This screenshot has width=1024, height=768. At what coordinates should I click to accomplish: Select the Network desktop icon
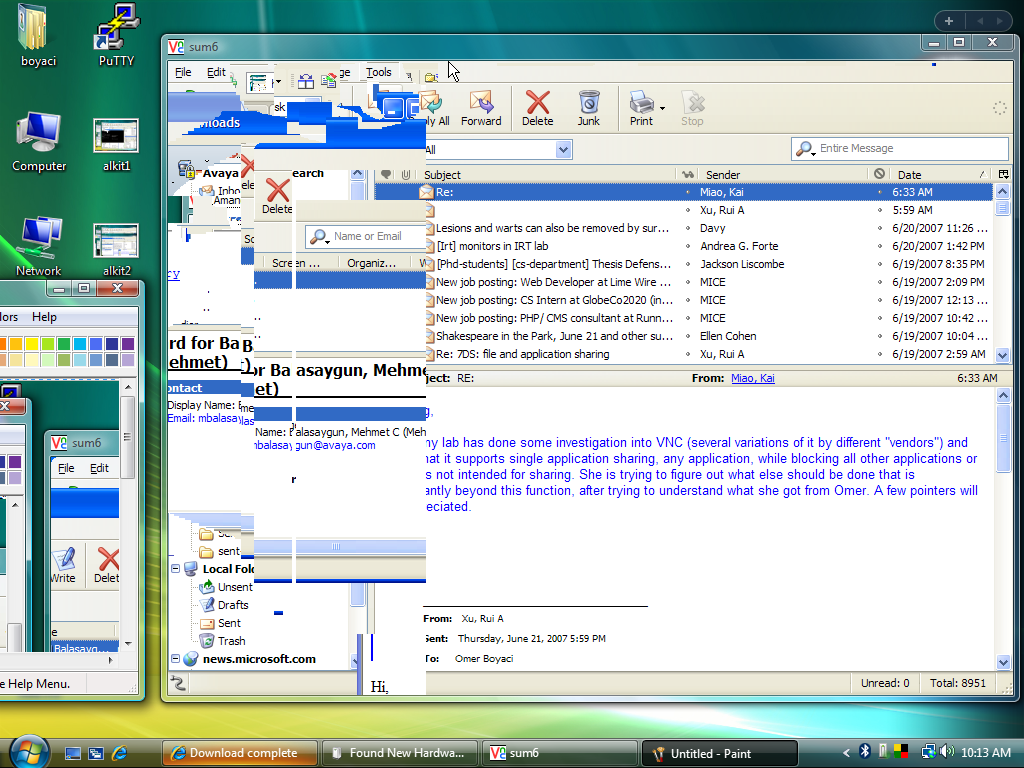click(39, 246)
